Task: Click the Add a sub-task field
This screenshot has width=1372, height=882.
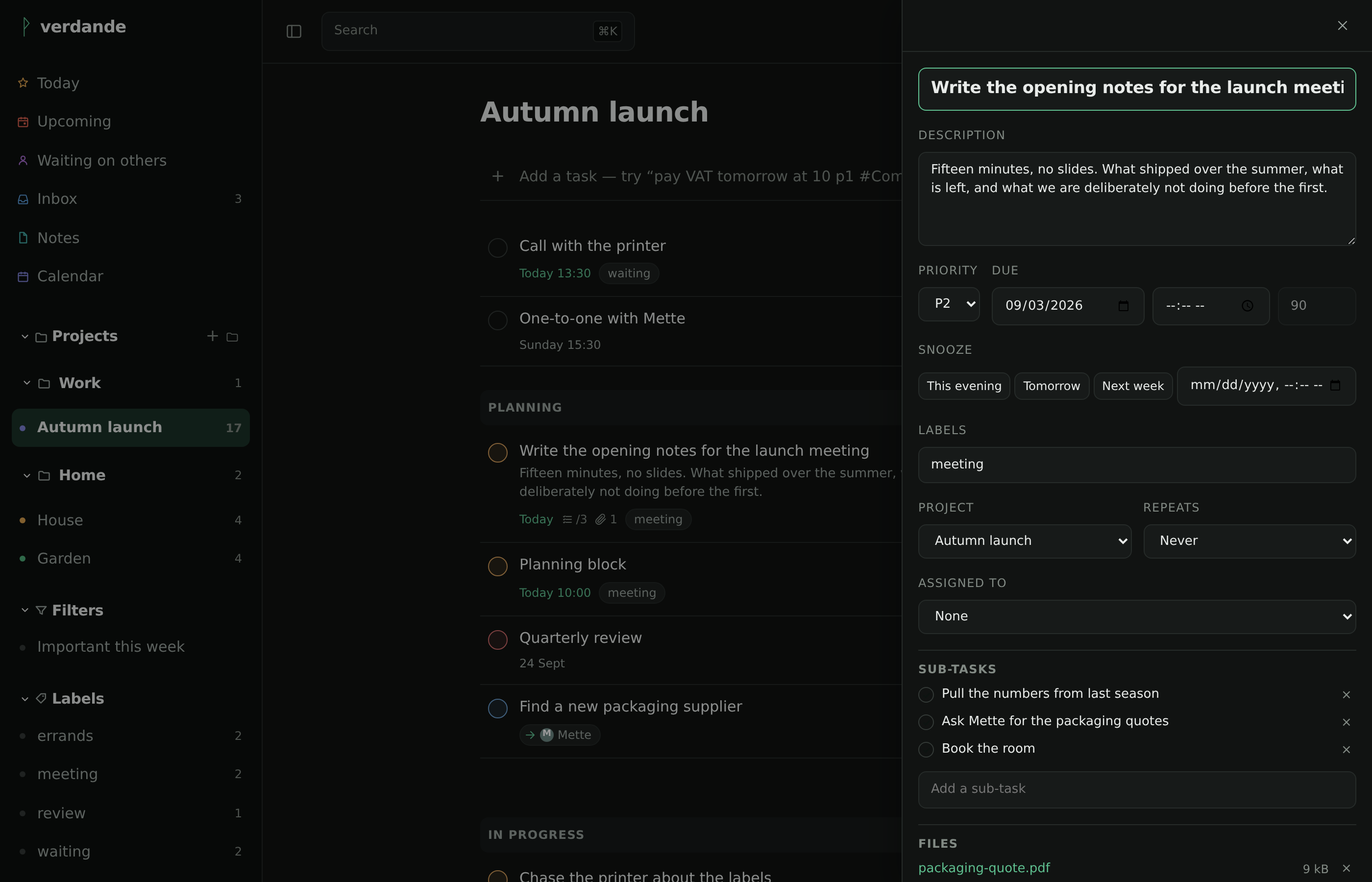Action: coord(1137,789)
